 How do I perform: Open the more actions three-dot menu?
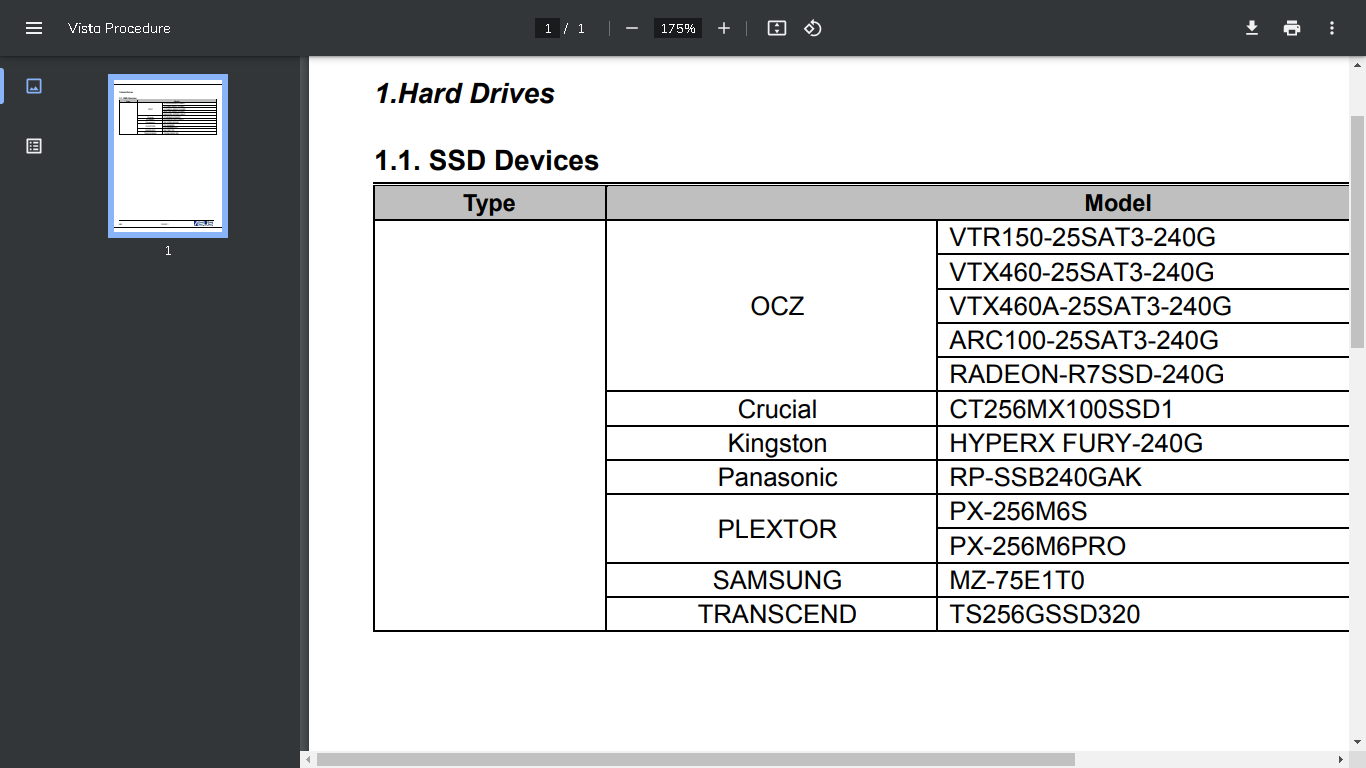coord(1332,28)
